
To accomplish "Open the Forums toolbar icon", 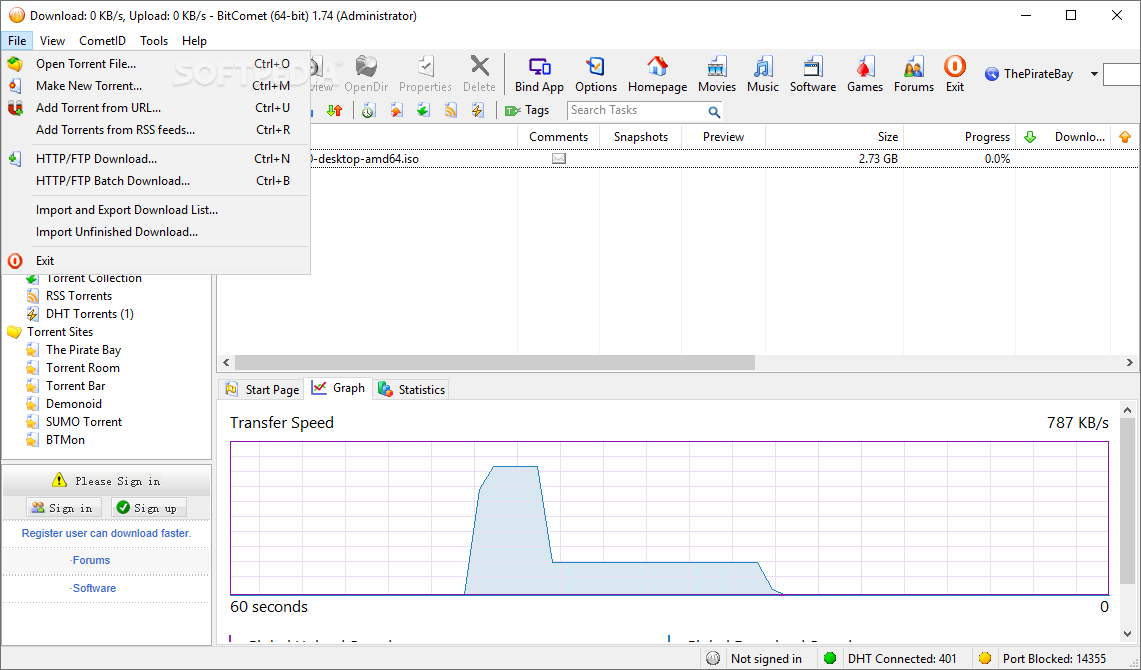I will click(x=914, y=74).
